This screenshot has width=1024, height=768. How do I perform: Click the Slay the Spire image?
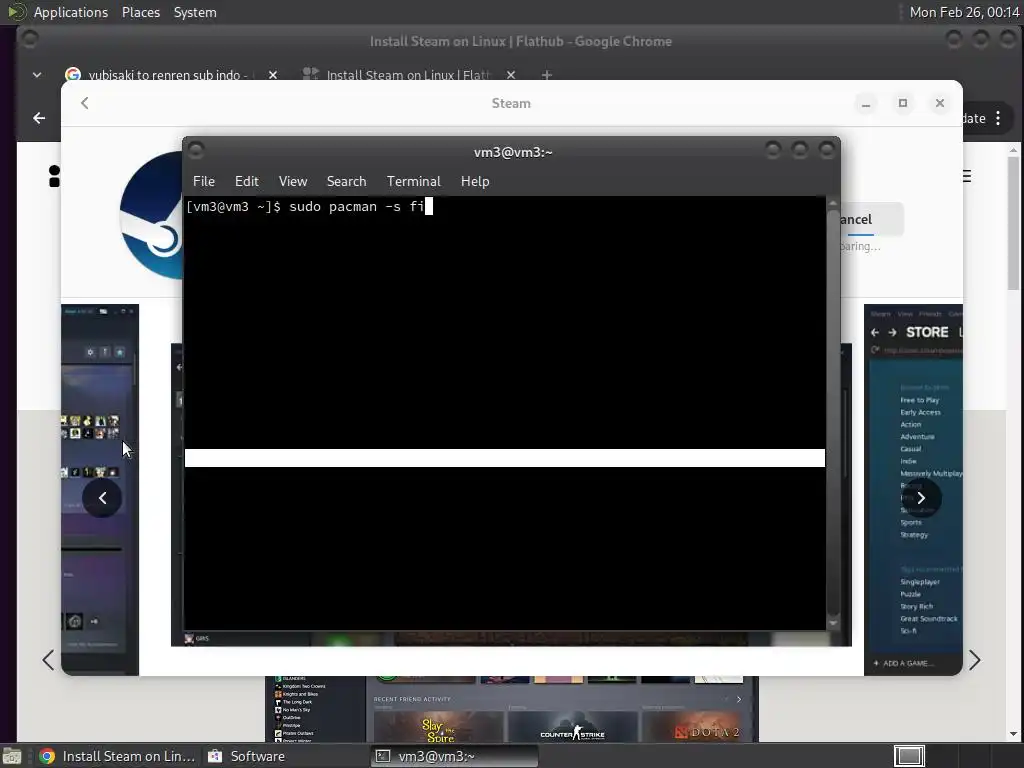[438, 726]
